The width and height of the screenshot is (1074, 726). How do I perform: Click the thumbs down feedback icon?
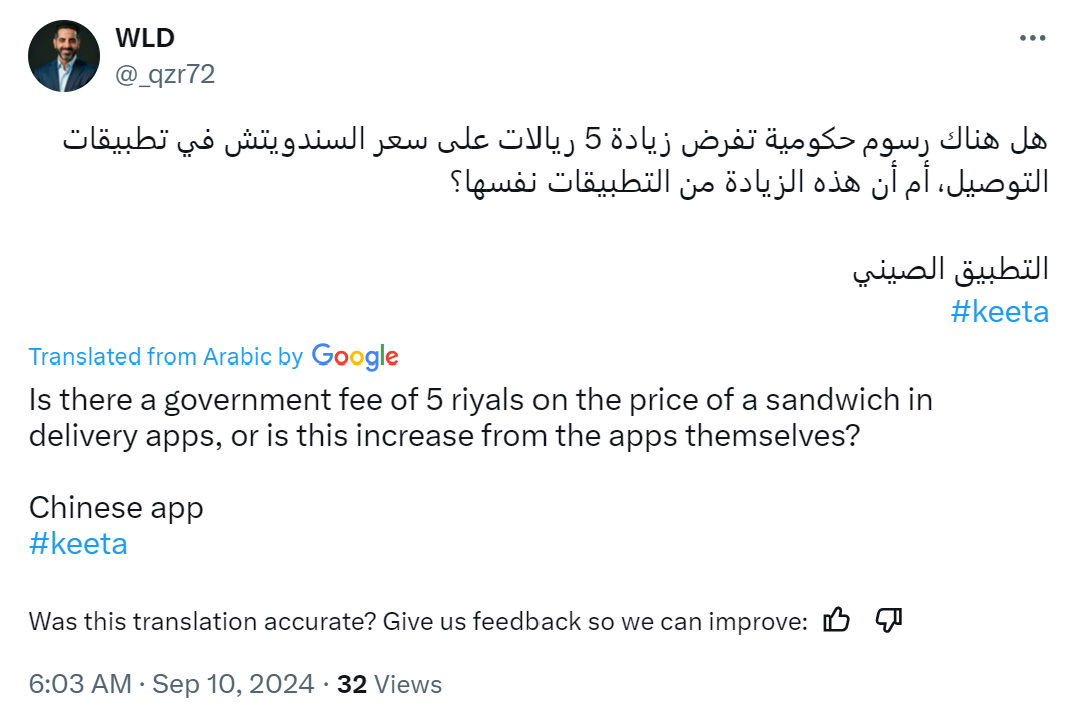coord(889,621)
